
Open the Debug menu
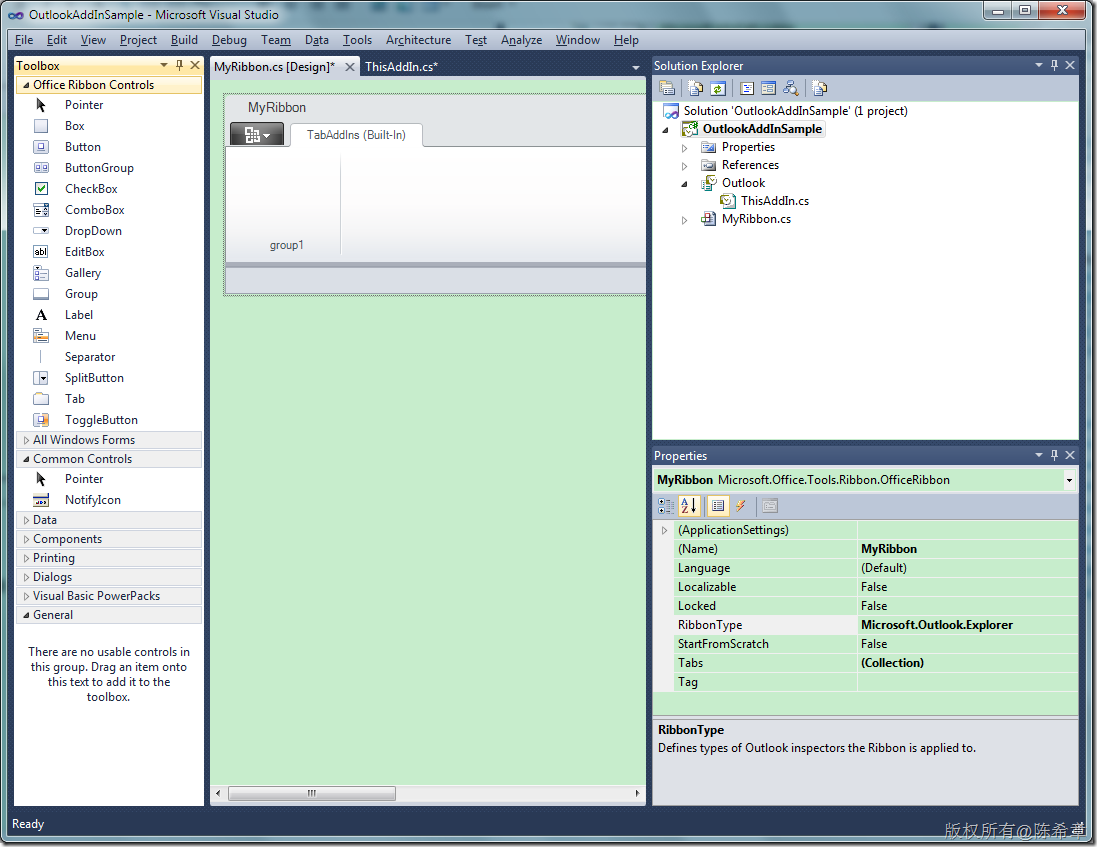[229, 40]
